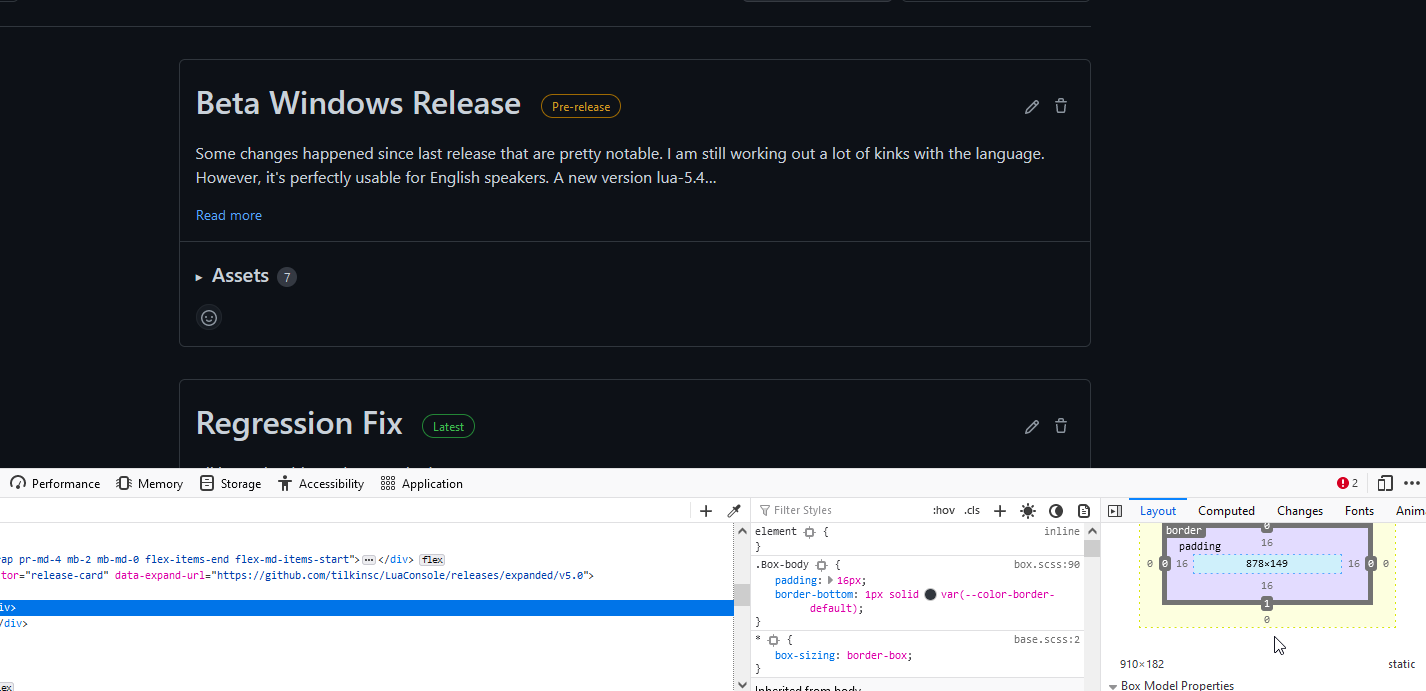Click the Latest badge
The height and width of the screenshot is (691, 1426).
pos(448,426)
